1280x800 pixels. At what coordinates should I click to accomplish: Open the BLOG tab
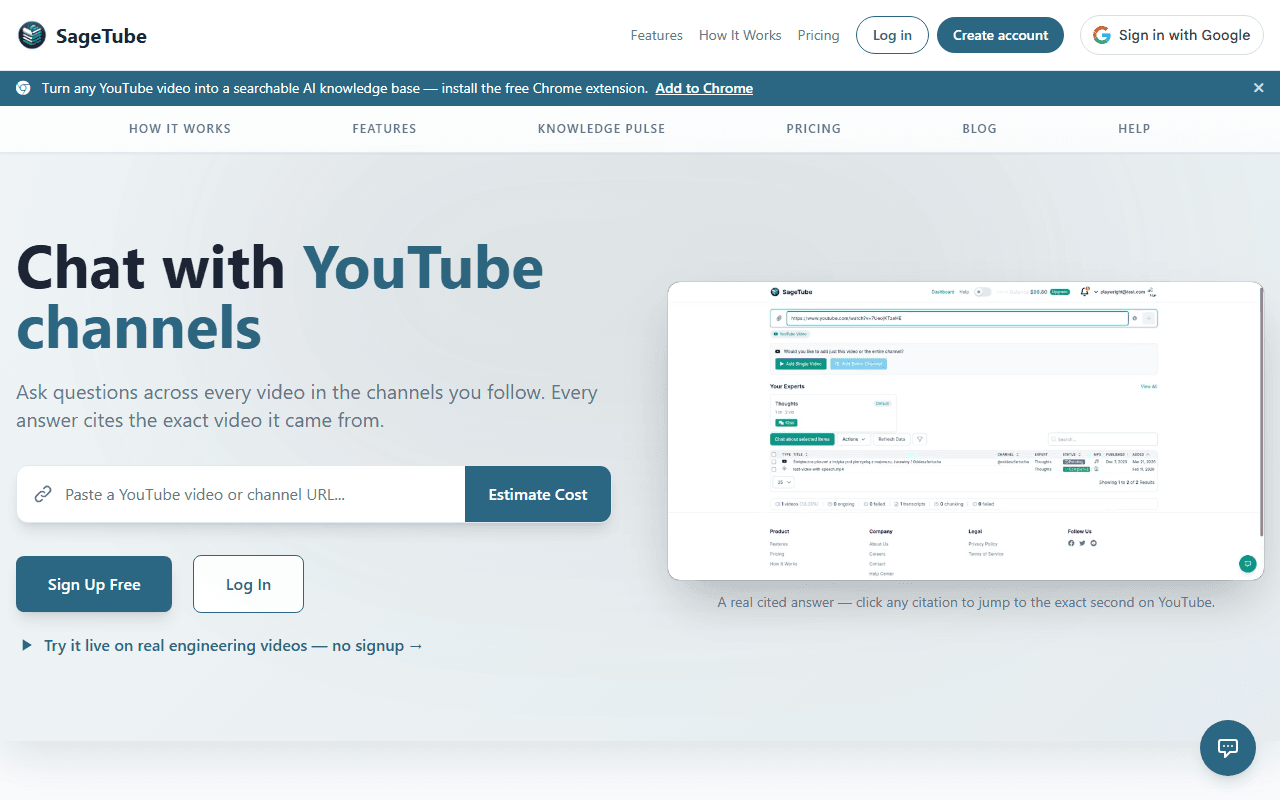coord(979,129)
